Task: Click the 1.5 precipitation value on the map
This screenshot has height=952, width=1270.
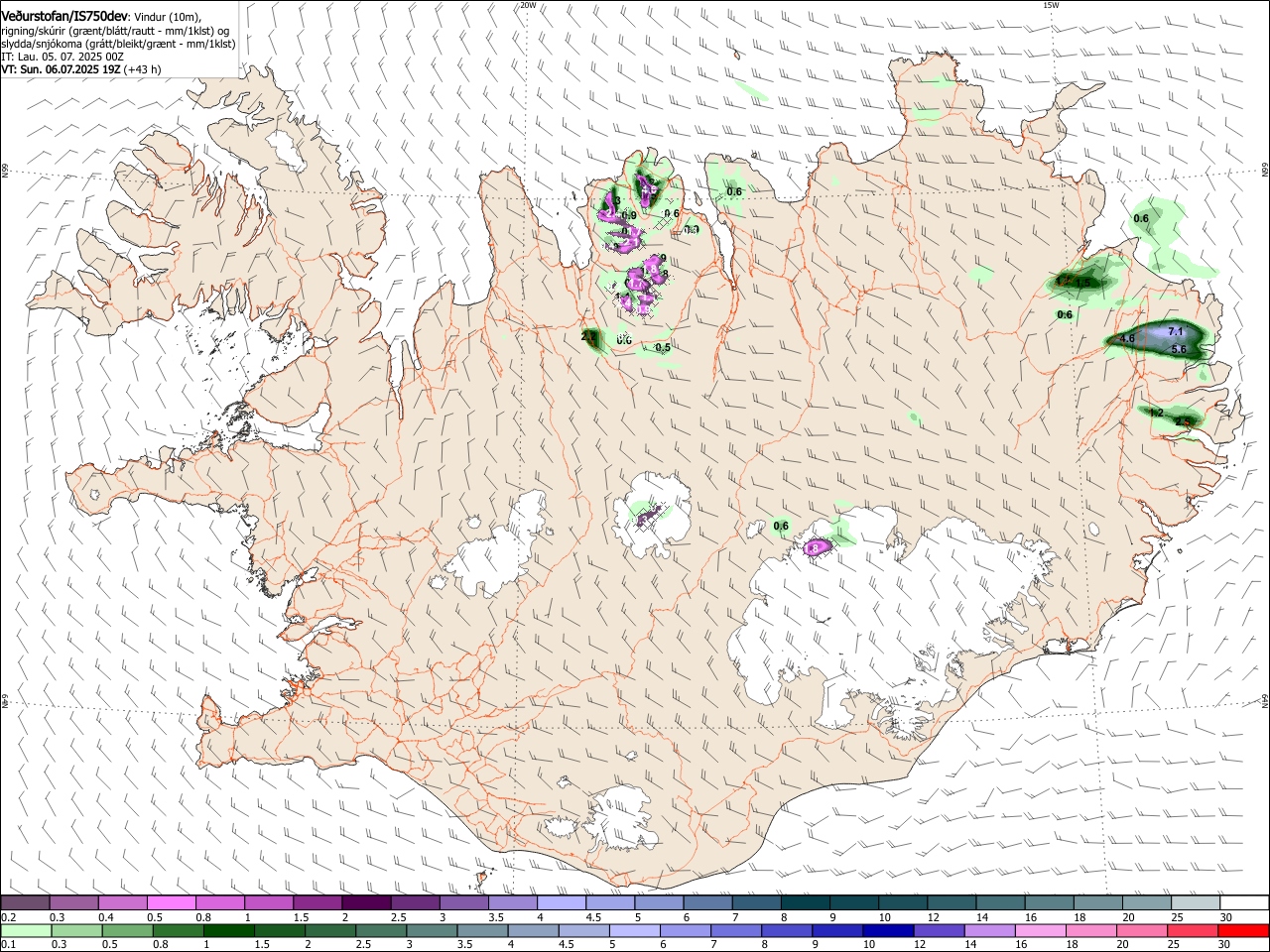Action: point(1083,284)
